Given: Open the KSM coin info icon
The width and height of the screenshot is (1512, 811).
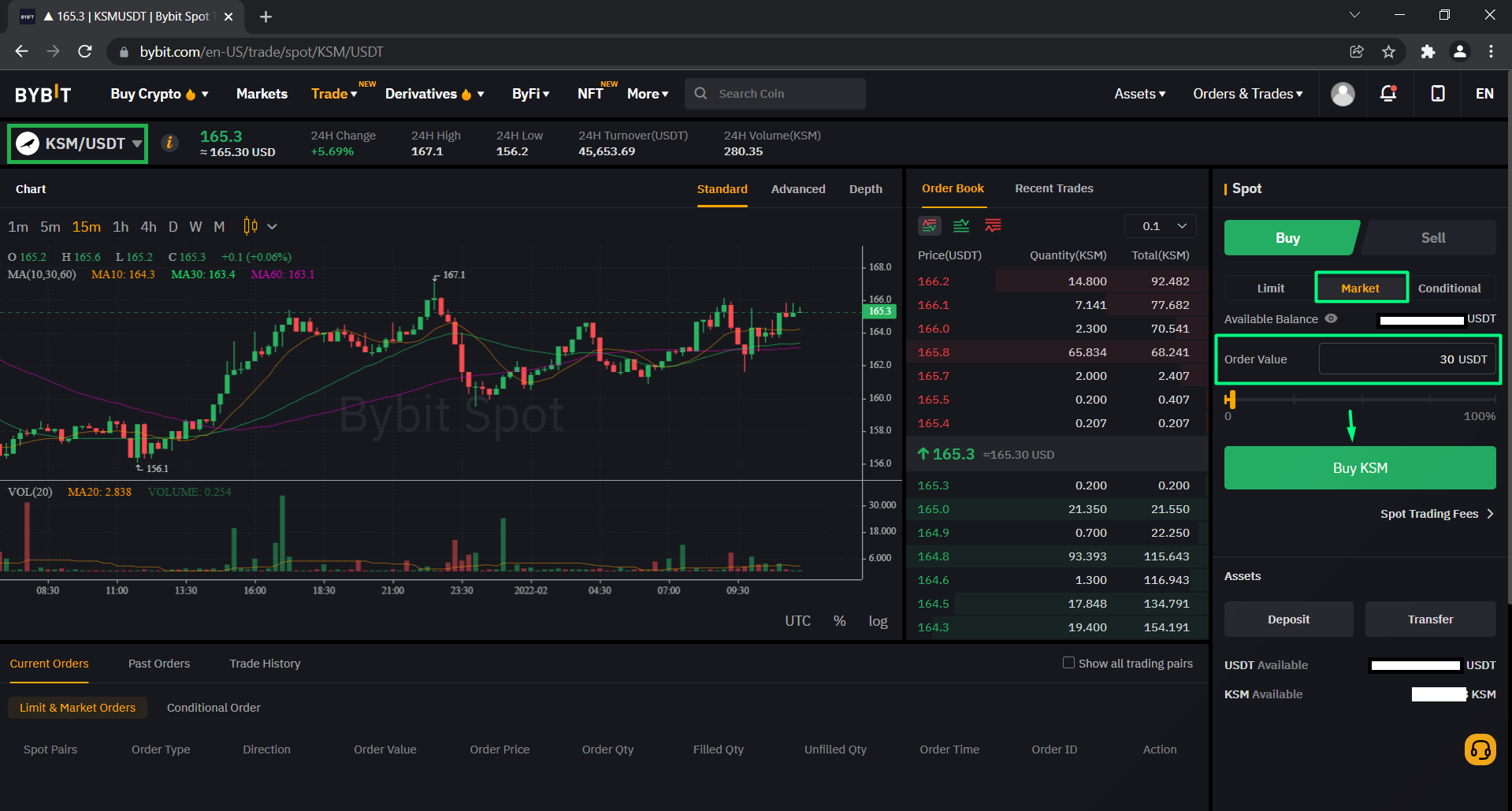Looking at the screenshot, I should tap(169, 143).
